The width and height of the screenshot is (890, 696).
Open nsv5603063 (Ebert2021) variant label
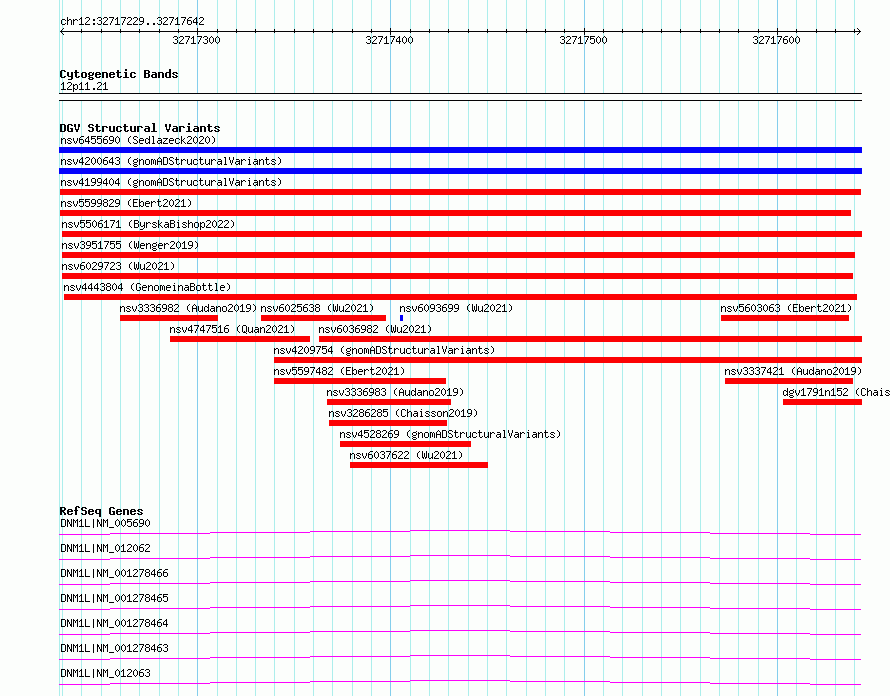point(786,308)
